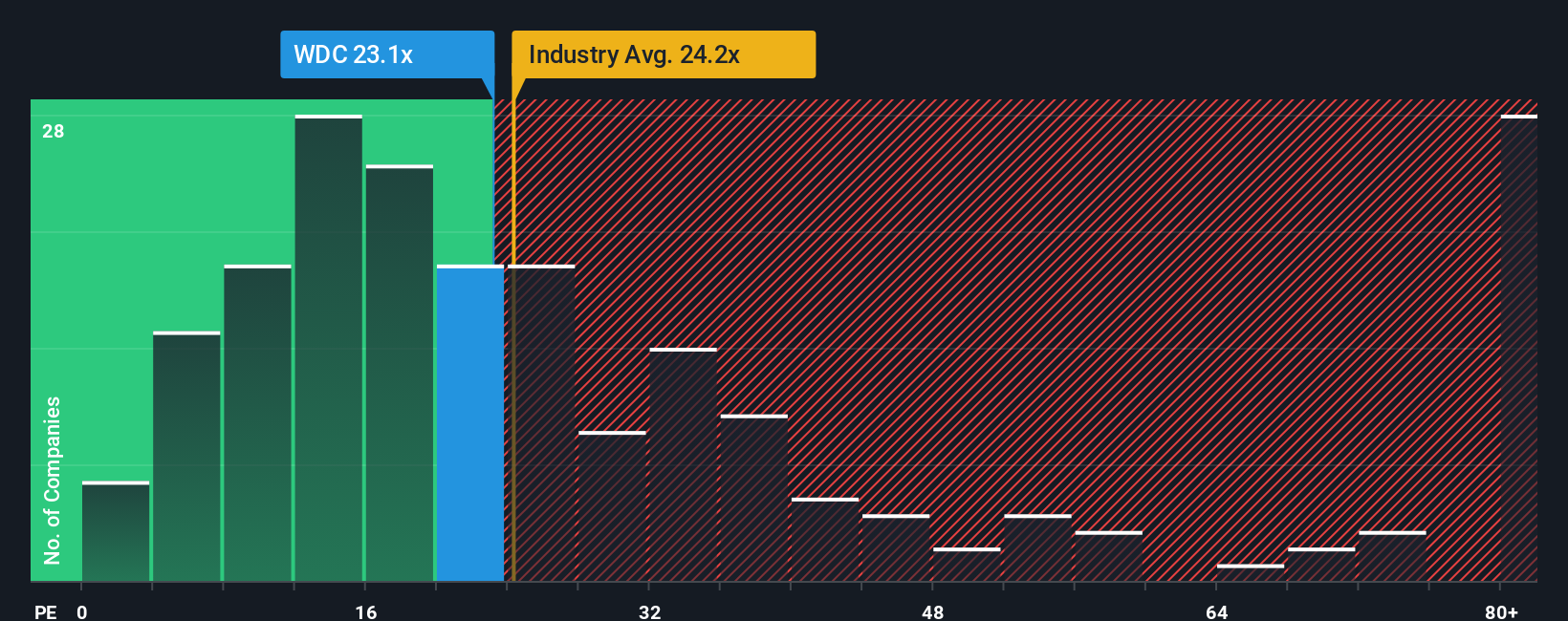Select the blue highlighted WDC histogram bar
The width and height of the screenshot is (1568, 621).
tap(470, 423)
